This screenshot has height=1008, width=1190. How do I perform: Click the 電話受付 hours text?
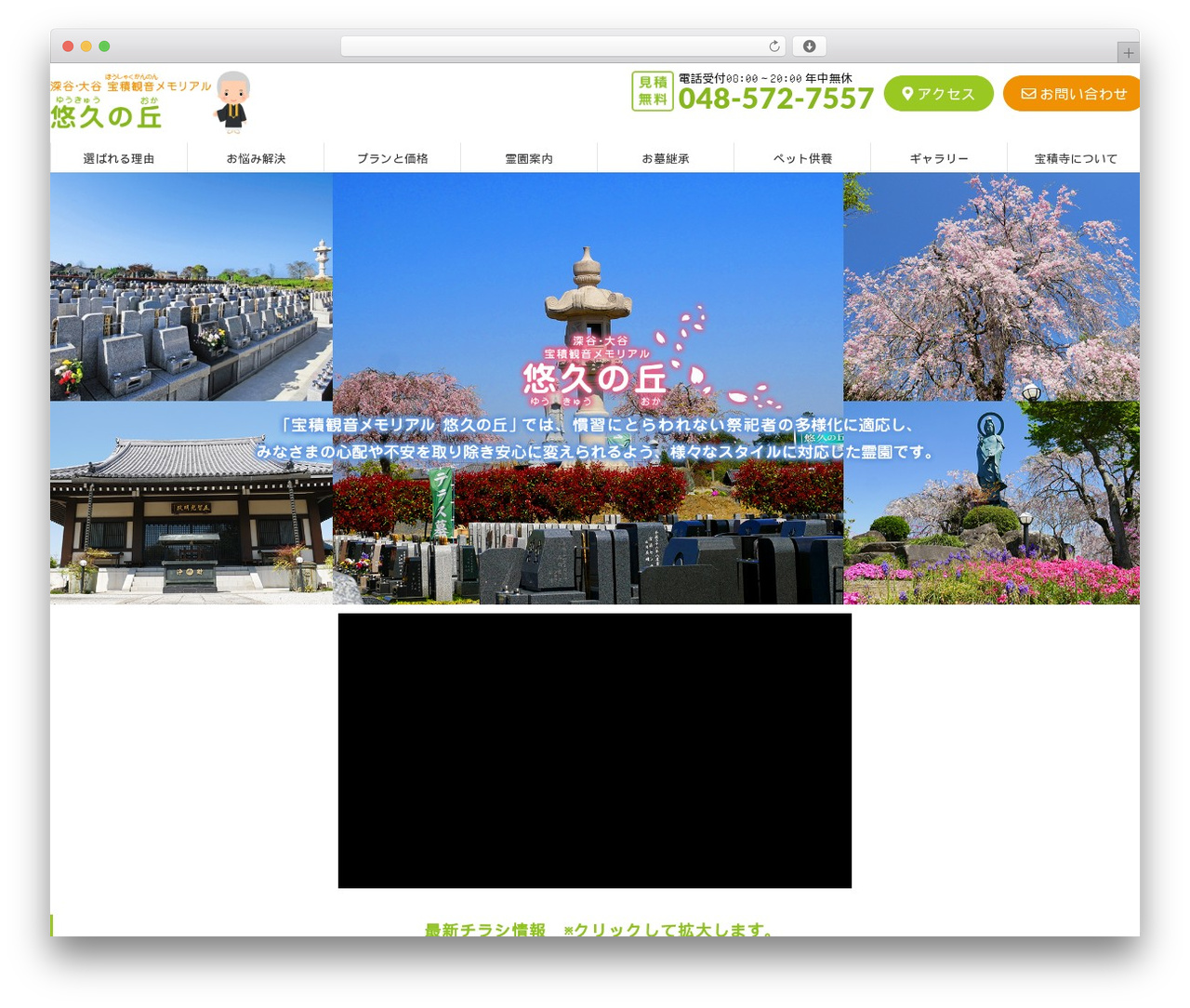[x=765, y=79]
